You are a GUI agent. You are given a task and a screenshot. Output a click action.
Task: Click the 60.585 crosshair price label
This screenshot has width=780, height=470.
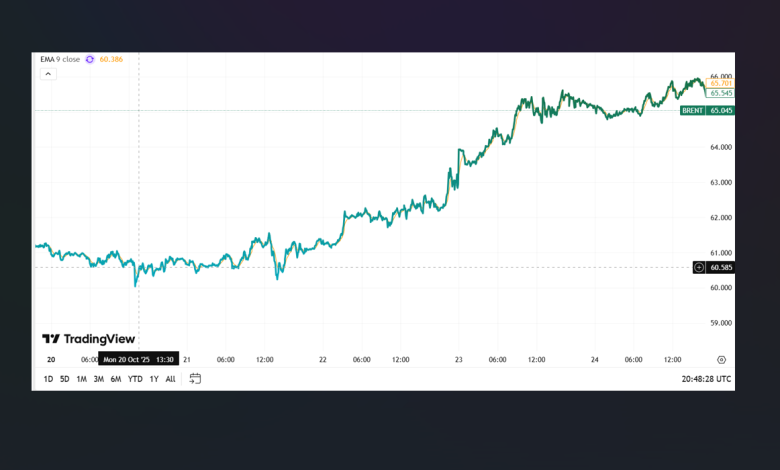(721, 267)
